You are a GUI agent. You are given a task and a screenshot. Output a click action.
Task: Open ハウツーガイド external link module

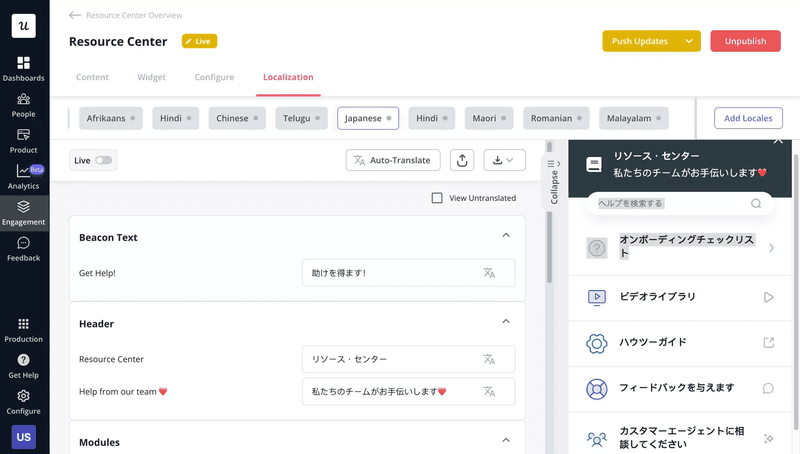pyautogui.click(x=680, y=343)
